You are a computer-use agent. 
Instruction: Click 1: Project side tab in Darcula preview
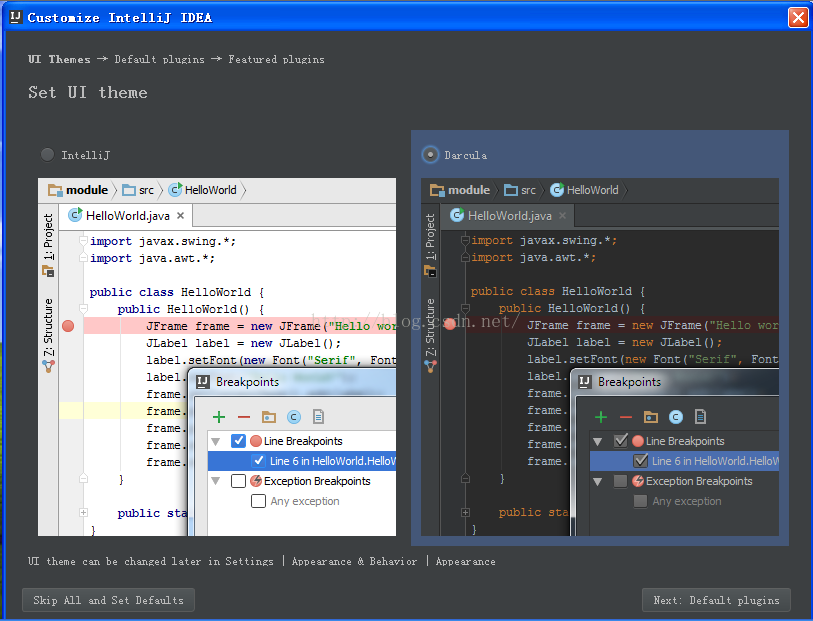click(x=430, y=236)
